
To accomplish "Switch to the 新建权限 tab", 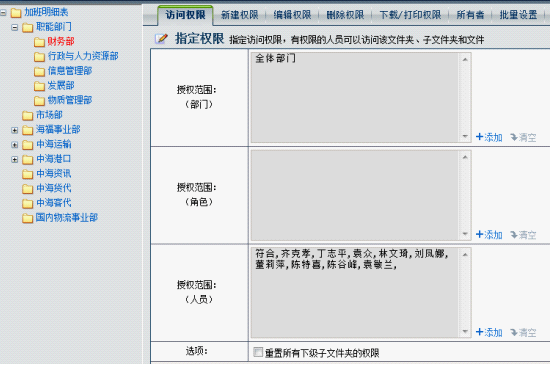I will [x=240, y=15].
